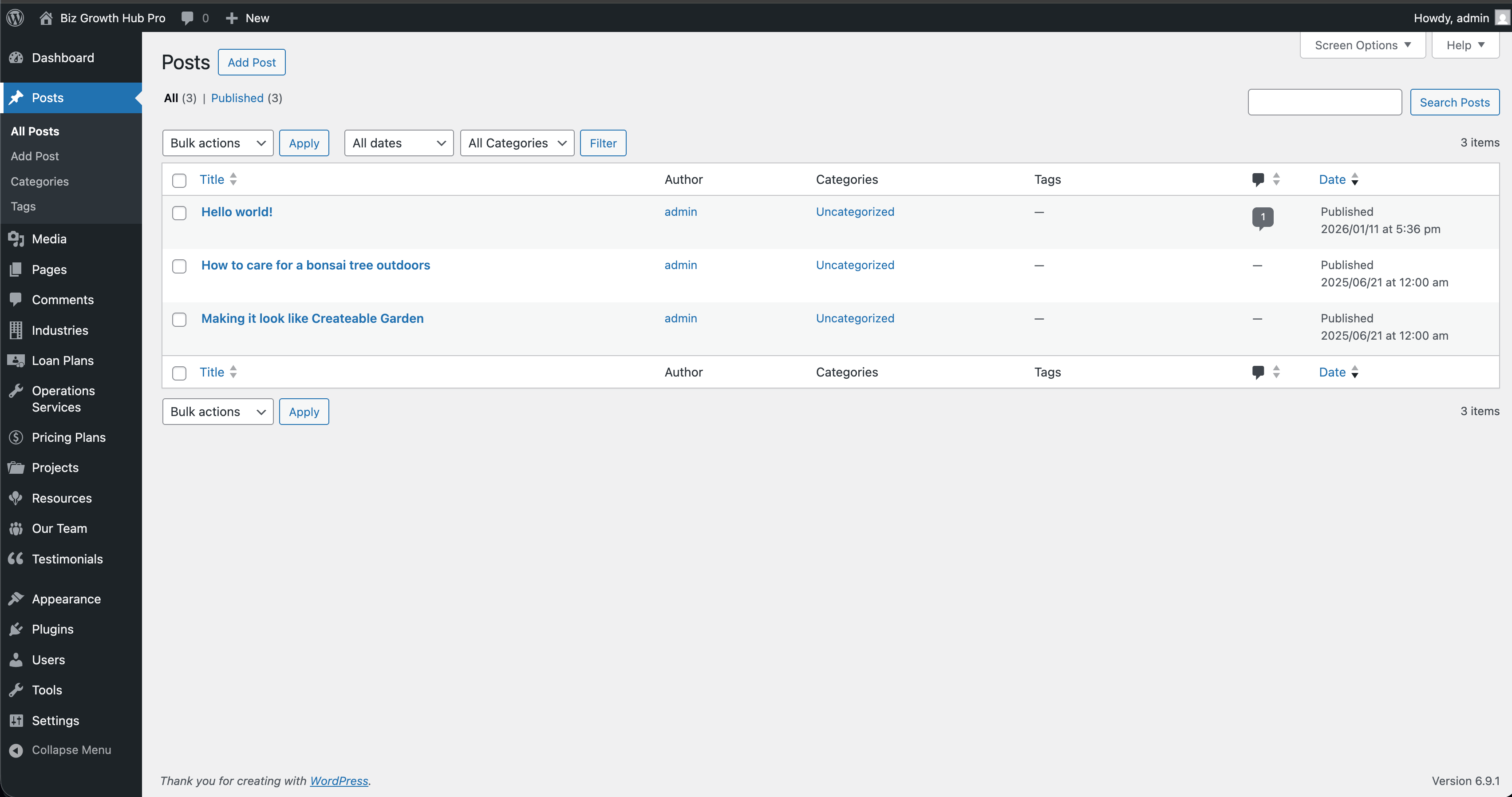
Task: Expand the Screen Options panel
Action: [1362, 45]
